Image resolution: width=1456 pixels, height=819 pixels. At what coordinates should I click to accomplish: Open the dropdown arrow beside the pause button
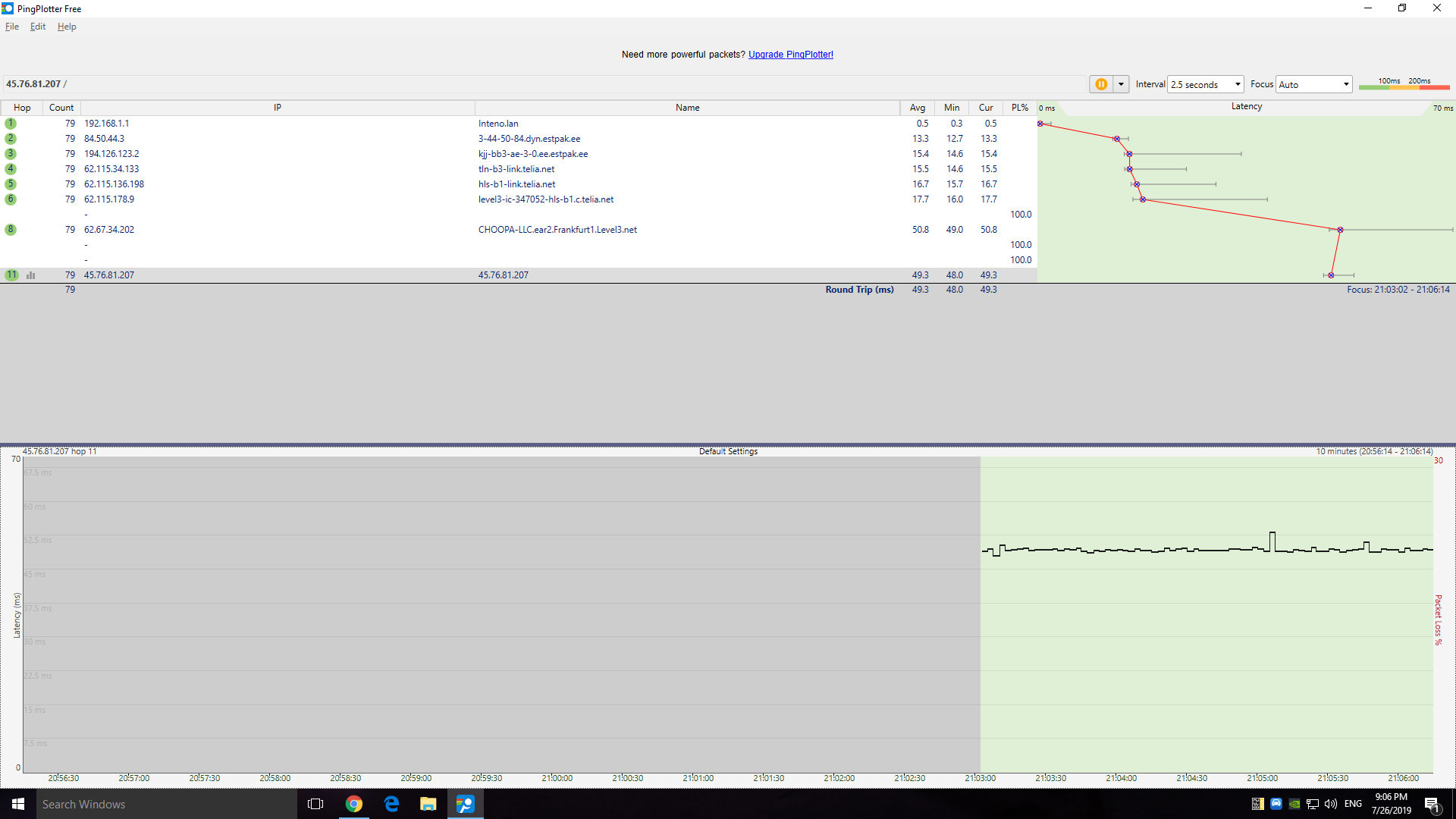coord(1121,84)
